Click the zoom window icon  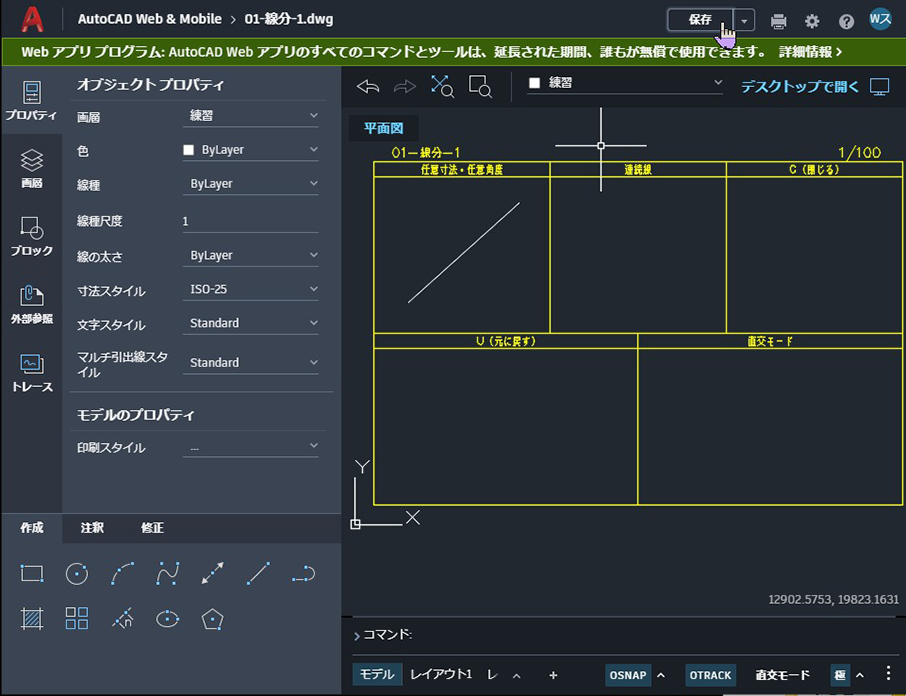480,87
